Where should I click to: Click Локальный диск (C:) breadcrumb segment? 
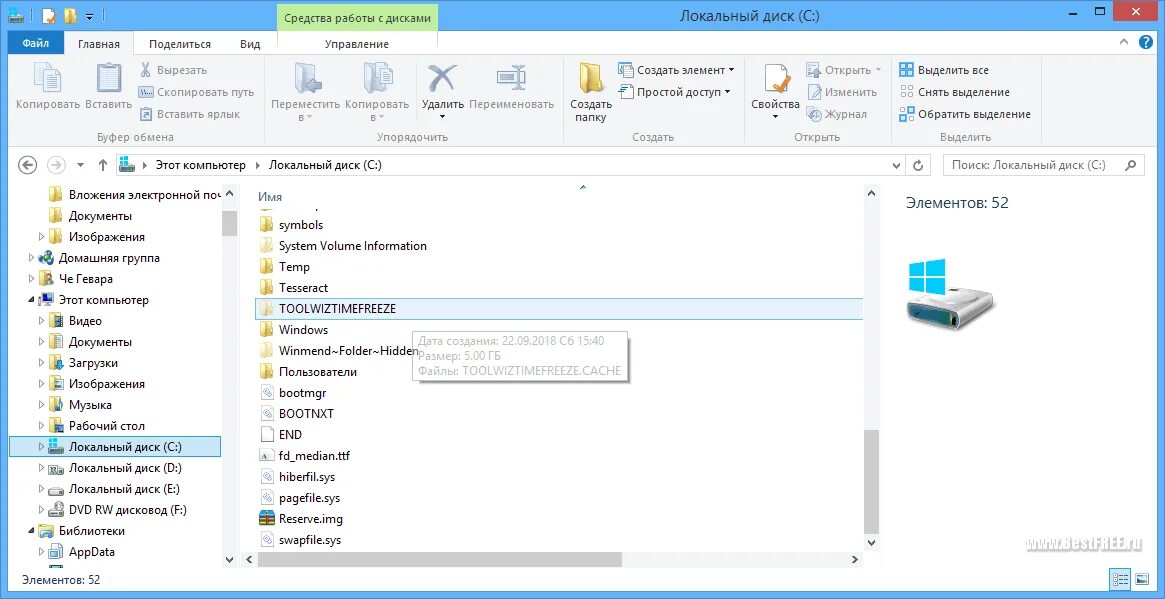click(325, 165)
